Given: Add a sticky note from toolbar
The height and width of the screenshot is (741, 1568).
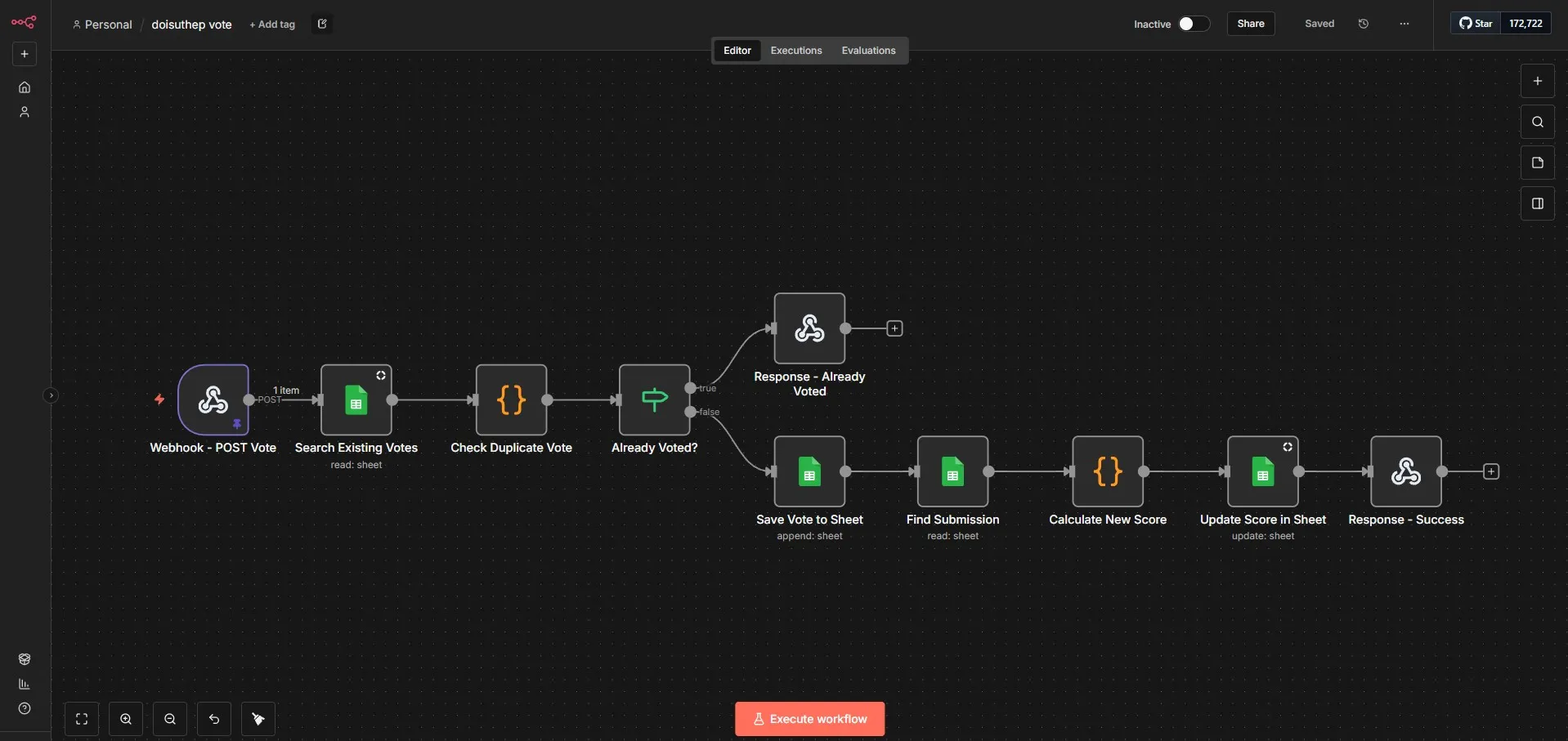Looking at the screenshot, I should 1537,163.
